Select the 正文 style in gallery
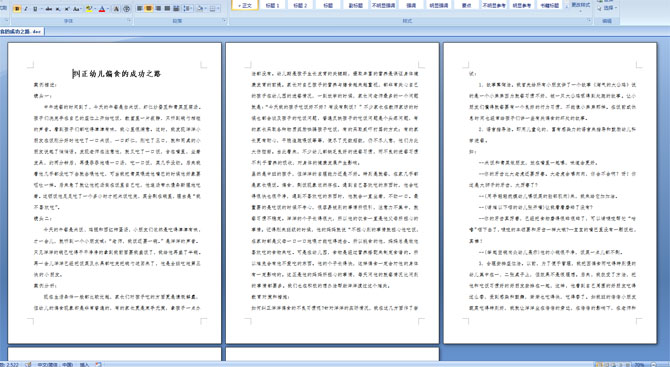Viewport: 670px width, 367px height. [x=245, y=5]
